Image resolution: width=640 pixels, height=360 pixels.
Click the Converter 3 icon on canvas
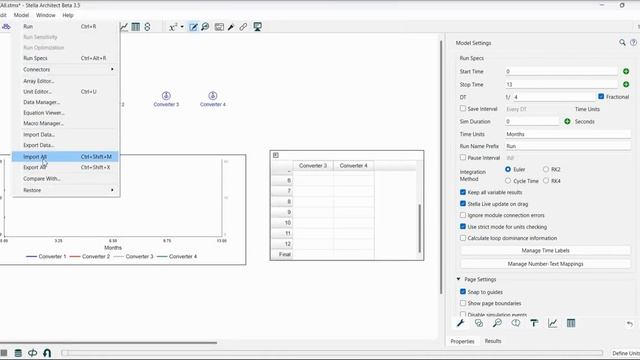(x=166, y=96)
